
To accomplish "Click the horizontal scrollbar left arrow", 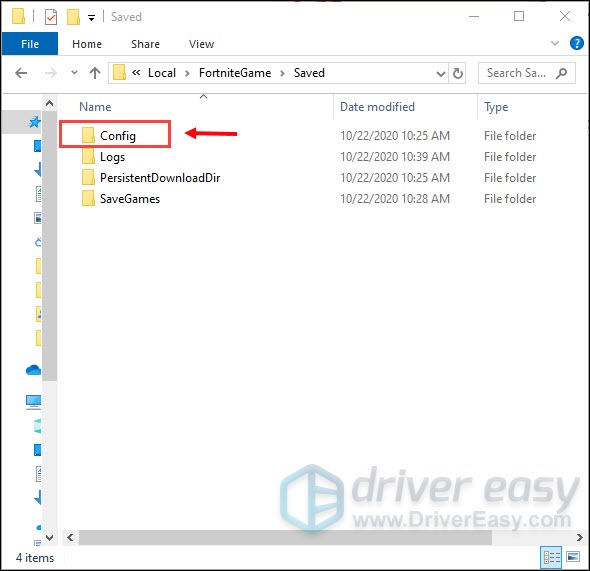I will (70, 538).
